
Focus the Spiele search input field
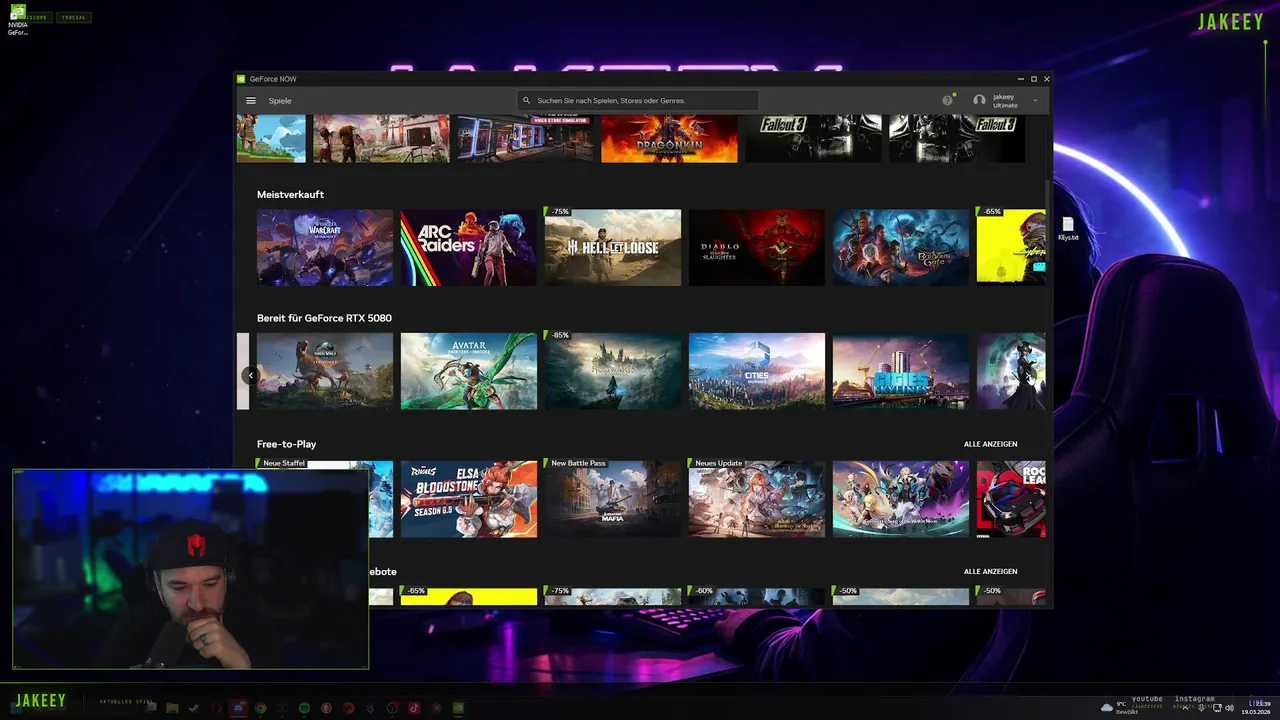(x=638, y=101)
